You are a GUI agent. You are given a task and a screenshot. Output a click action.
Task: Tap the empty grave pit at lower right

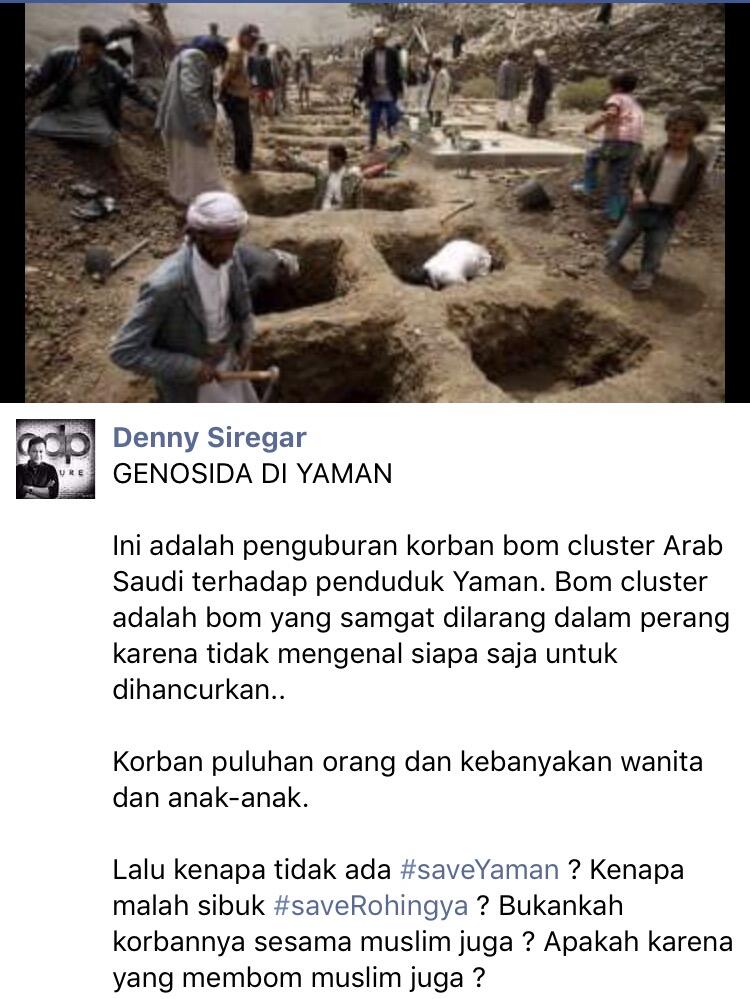point(549,345)
